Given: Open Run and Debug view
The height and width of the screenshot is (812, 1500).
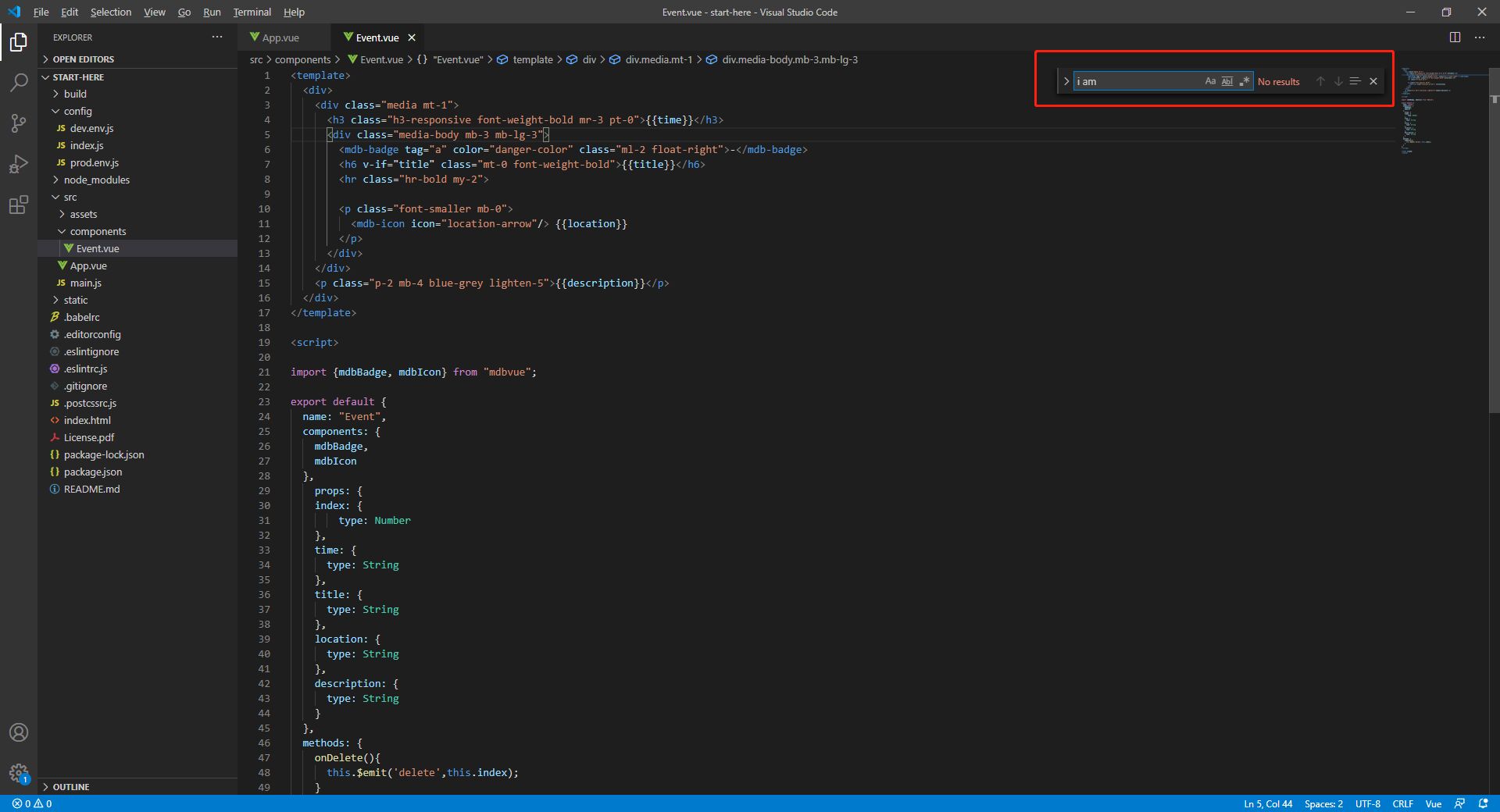Looking at the screenshot, I should [19, 164].
